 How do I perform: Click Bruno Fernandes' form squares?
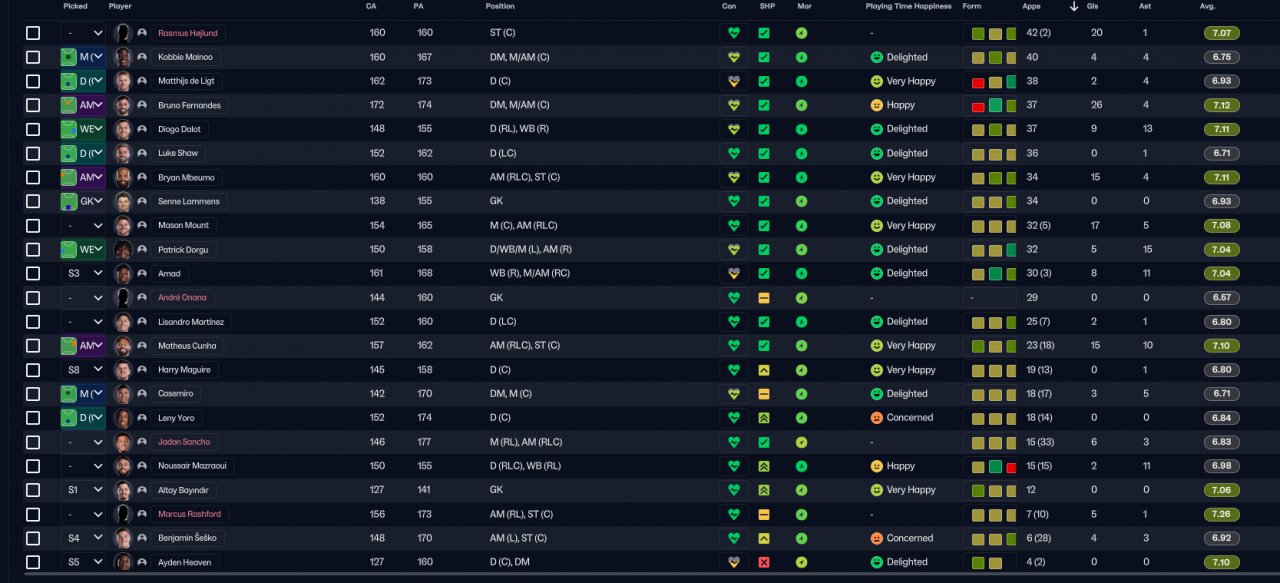[x=993, y=106]
